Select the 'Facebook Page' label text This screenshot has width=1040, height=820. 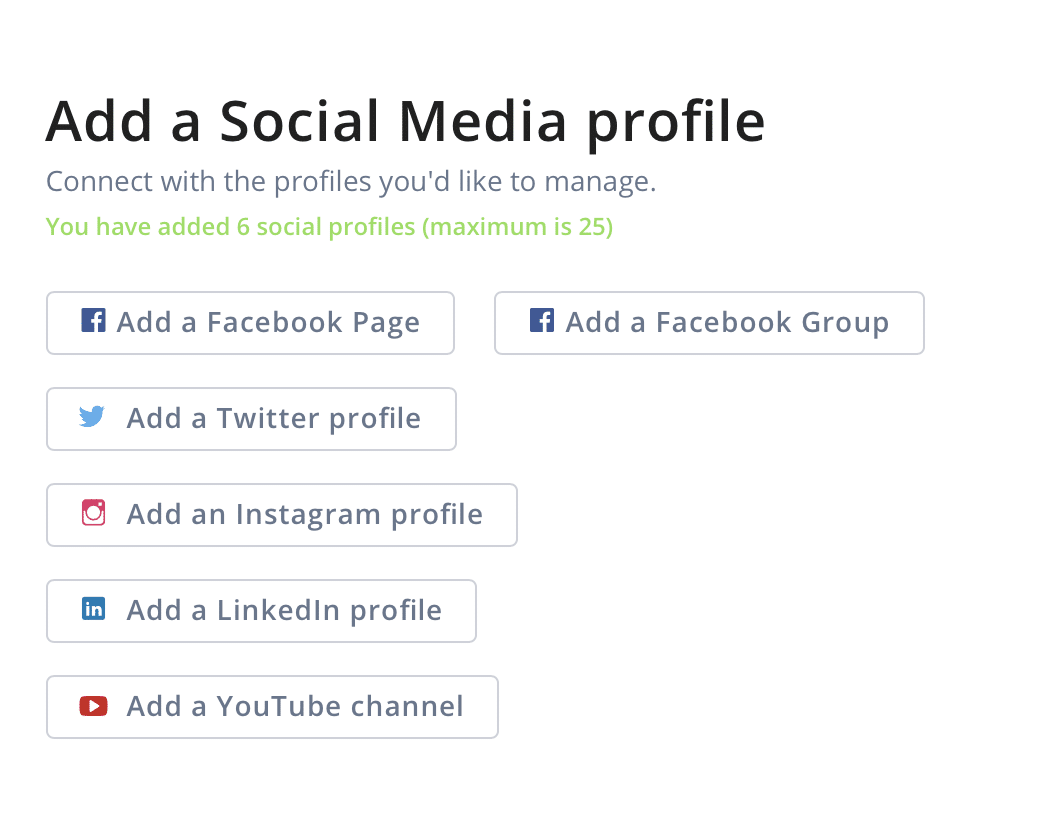click(x=313, y=323)
